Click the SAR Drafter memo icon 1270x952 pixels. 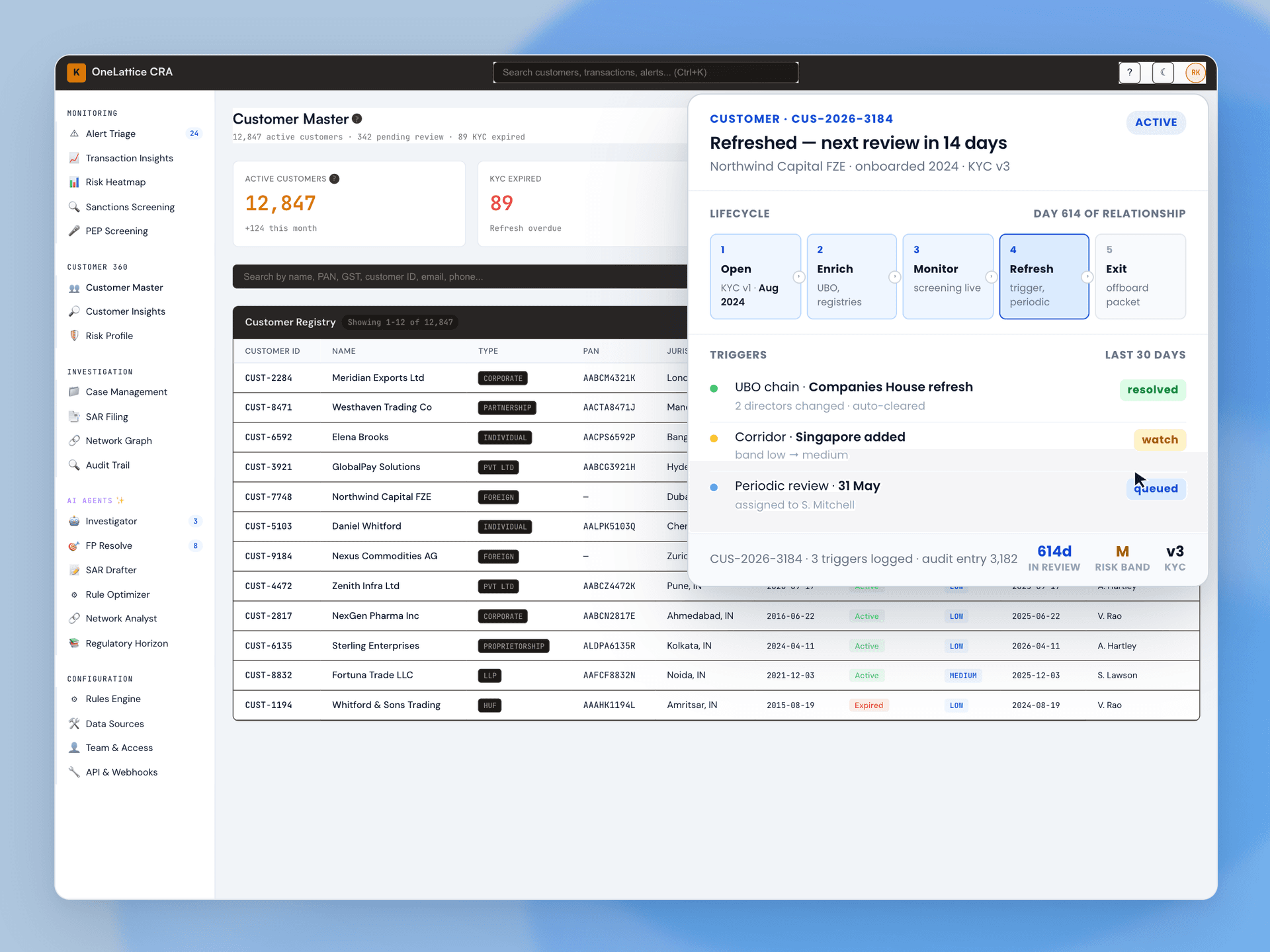pyautogui.click(x=74, y=570)
